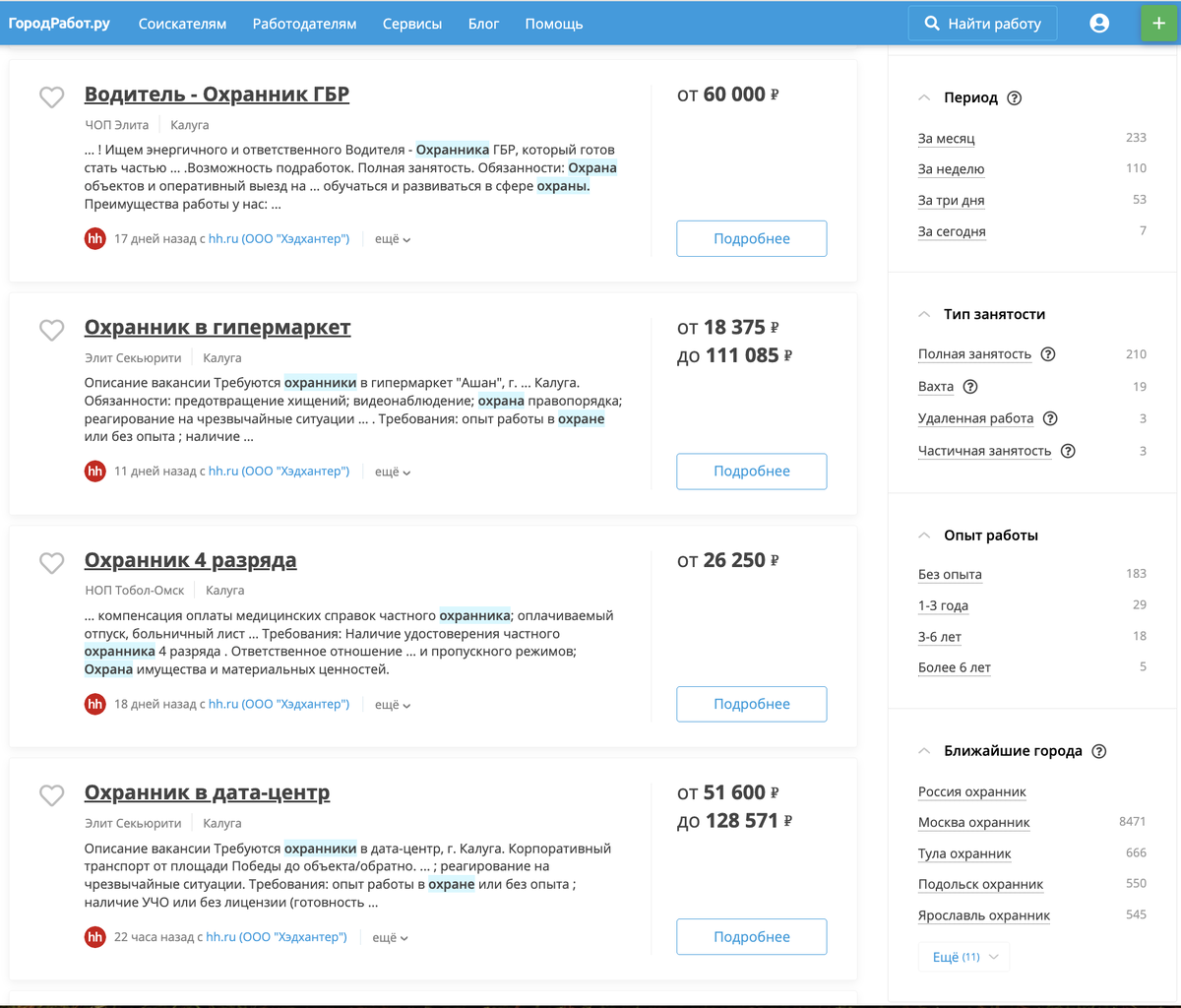Image resolution: width=1181 pixels, height=1008 pixels.
Task: Click Подробнее for Охранник в гипермаркет
Action: pos(752,472)
